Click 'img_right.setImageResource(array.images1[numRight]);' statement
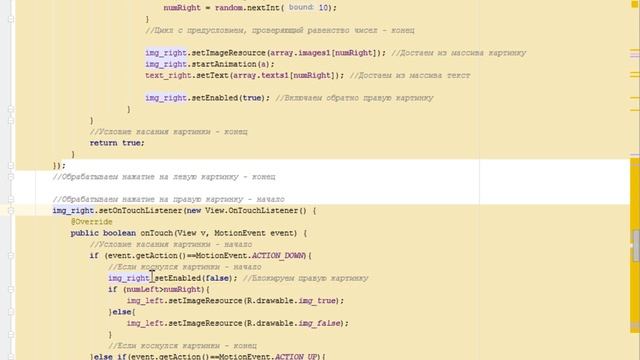 point(265,53)
